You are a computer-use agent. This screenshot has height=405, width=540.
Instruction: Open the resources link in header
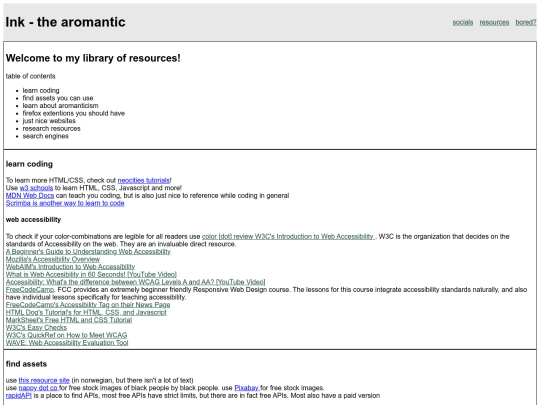pyautogui.click(x=494, y=22)
